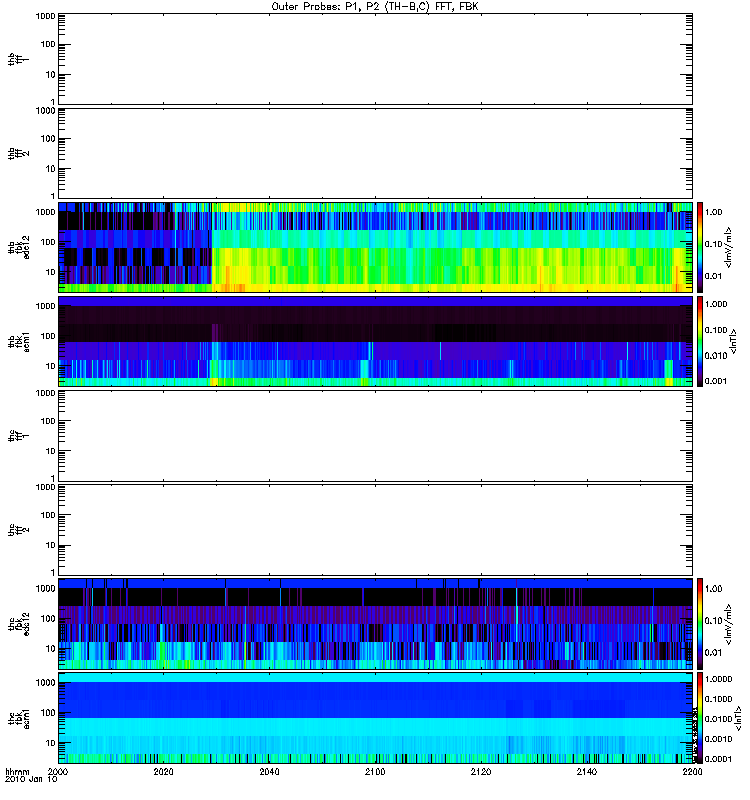Click the 100 tick on thc fbk edc12 axis
Screen dimensions: 750x800
click(50, 619)
